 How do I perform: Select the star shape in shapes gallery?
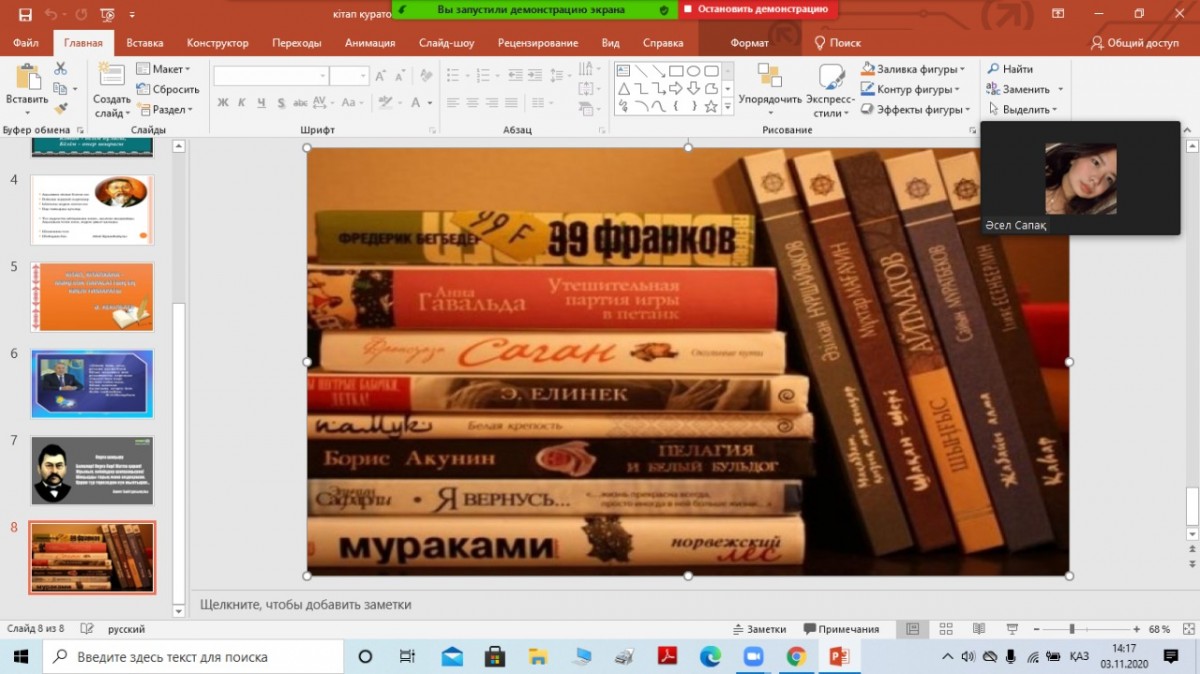[x=711, y=106]
